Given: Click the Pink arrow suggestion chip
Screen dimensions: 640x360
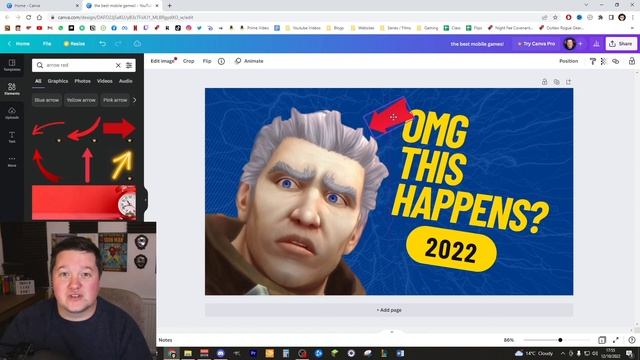Looking at the screenshot, I should point(115,100).
